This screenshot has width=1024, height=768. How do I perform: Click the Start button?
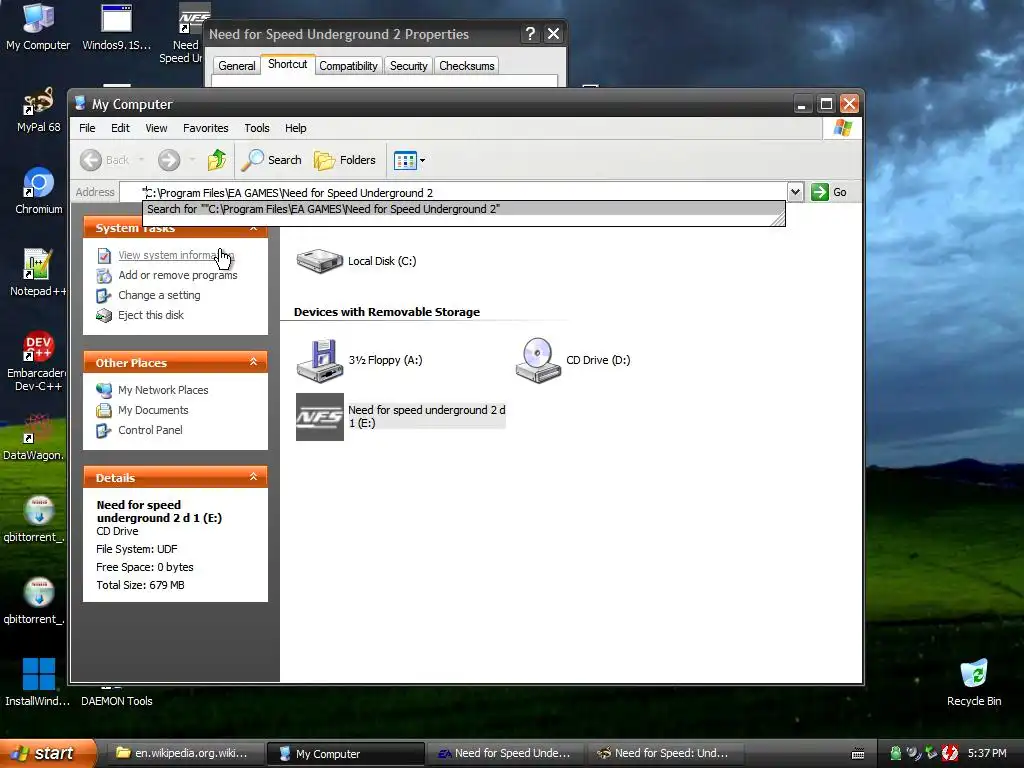point(47,754)
